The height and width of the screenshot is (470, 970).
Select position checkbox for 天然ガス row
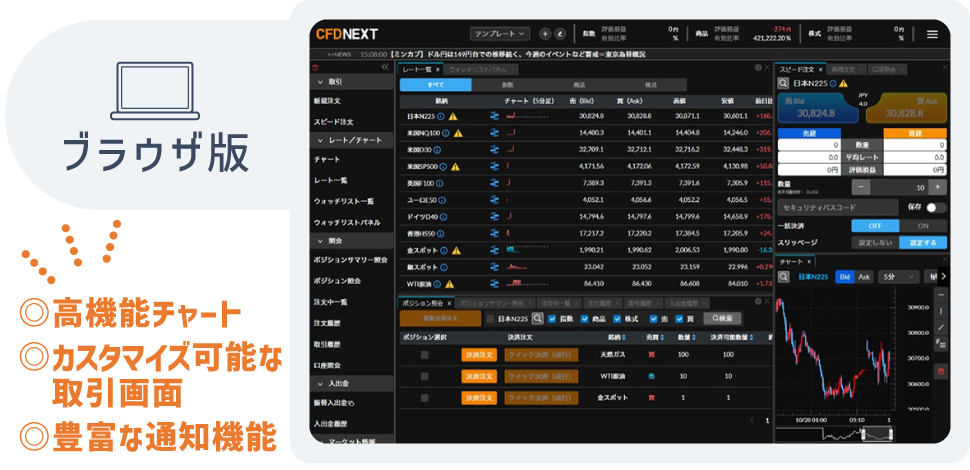click(x=424, y=355)
